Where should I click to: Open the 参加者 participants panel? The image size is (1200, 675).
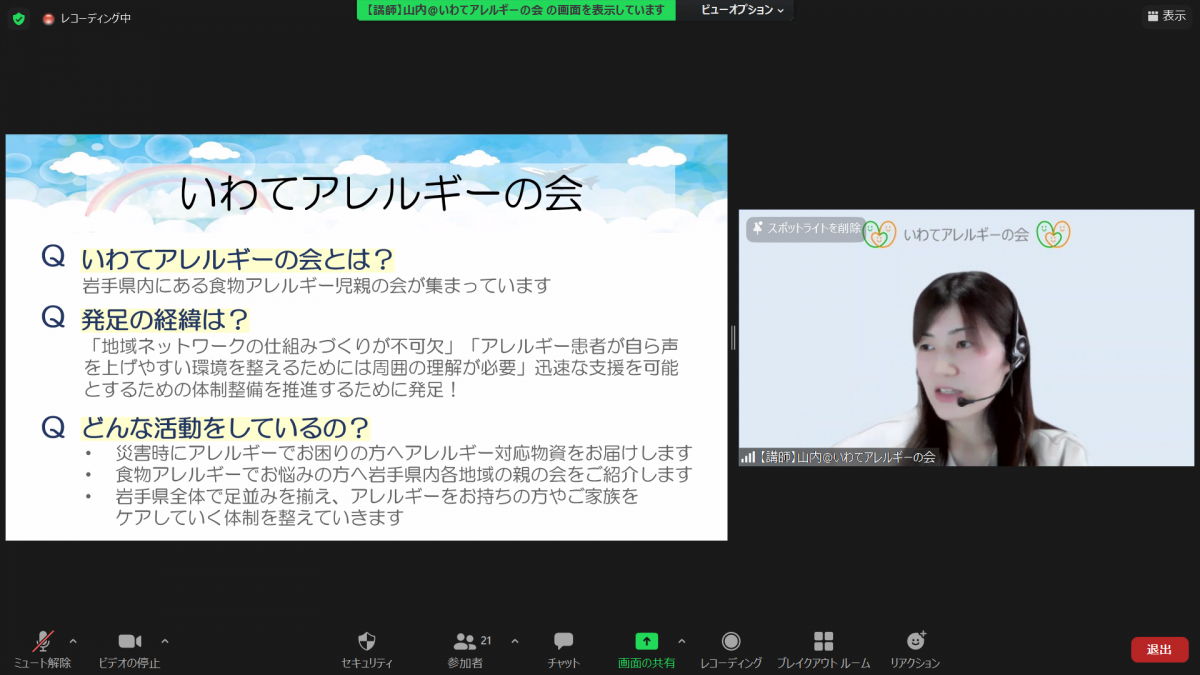(x=466, y=649)
